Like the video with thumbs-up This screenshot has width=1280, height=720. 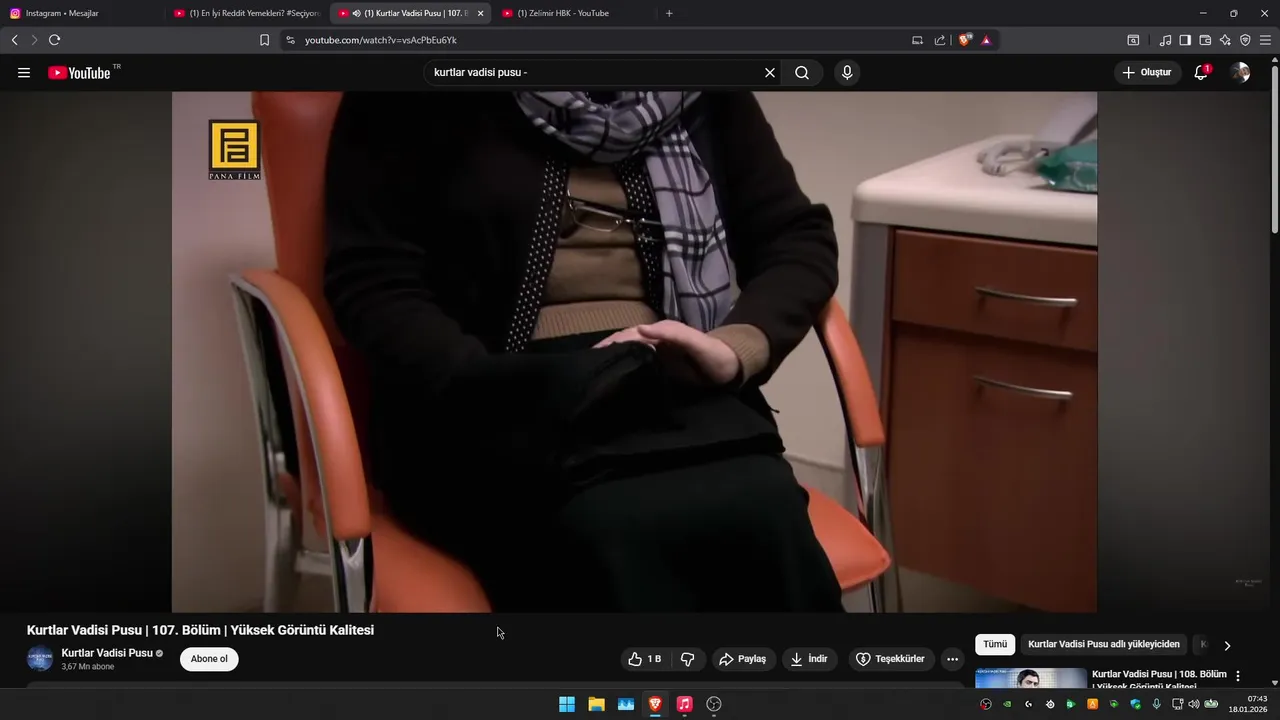point(645,659)
